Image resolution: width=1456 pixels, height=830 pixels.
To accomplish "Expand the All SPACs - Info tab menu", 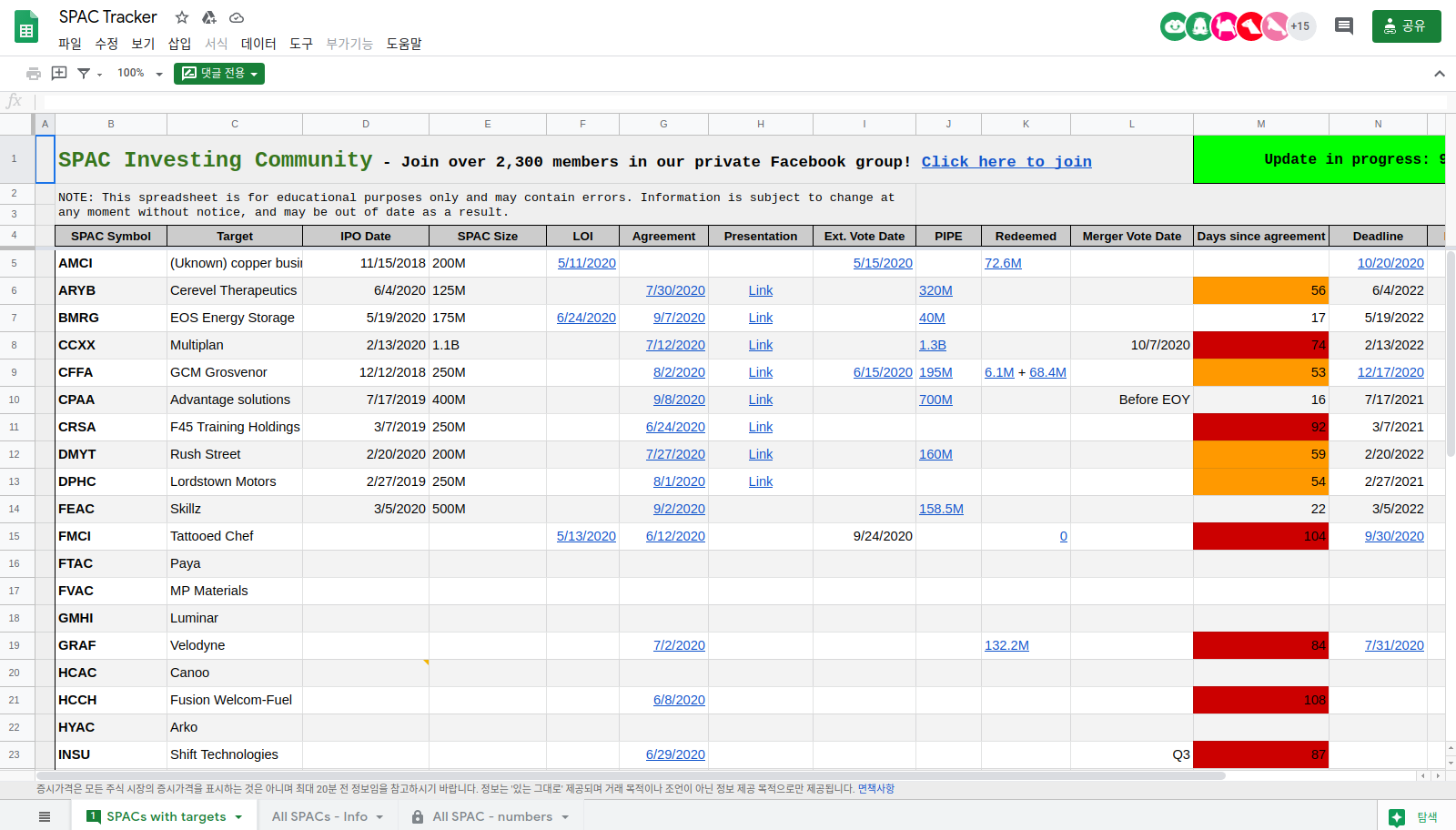I will pyautogui.click(x=380, y=817).
